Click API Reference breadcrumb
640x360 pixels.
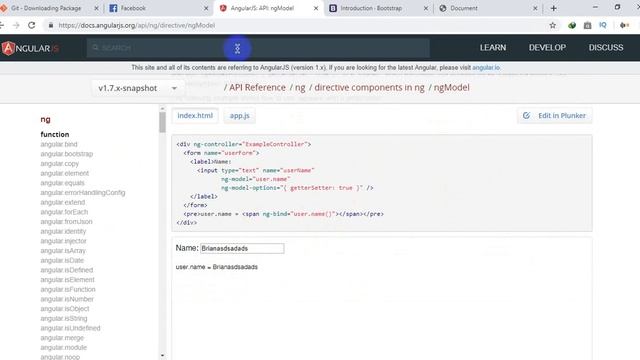[257, 87]
